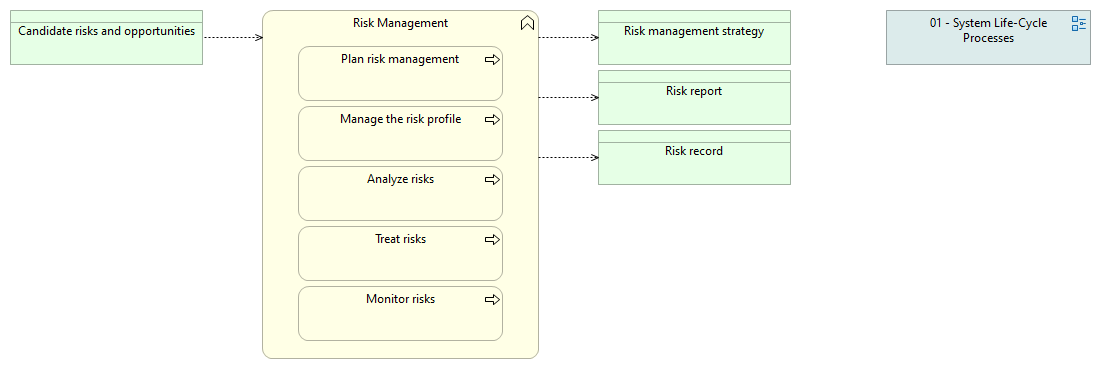Select the Risk report box

click(694, 98)
